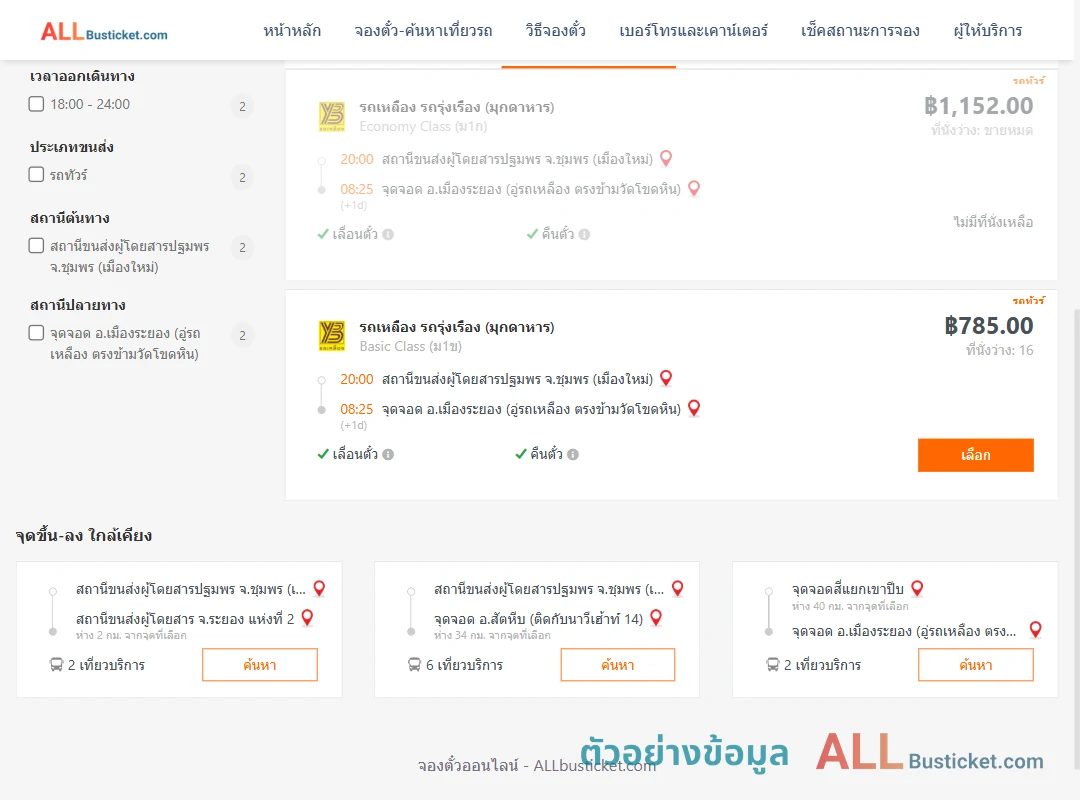The height and width of the screenshot is (800, 1080).
Task: Click the ห่าง 40 กม. จากจุดที่เลือก text
Action: pyautogui.click(x=850, y=606)
